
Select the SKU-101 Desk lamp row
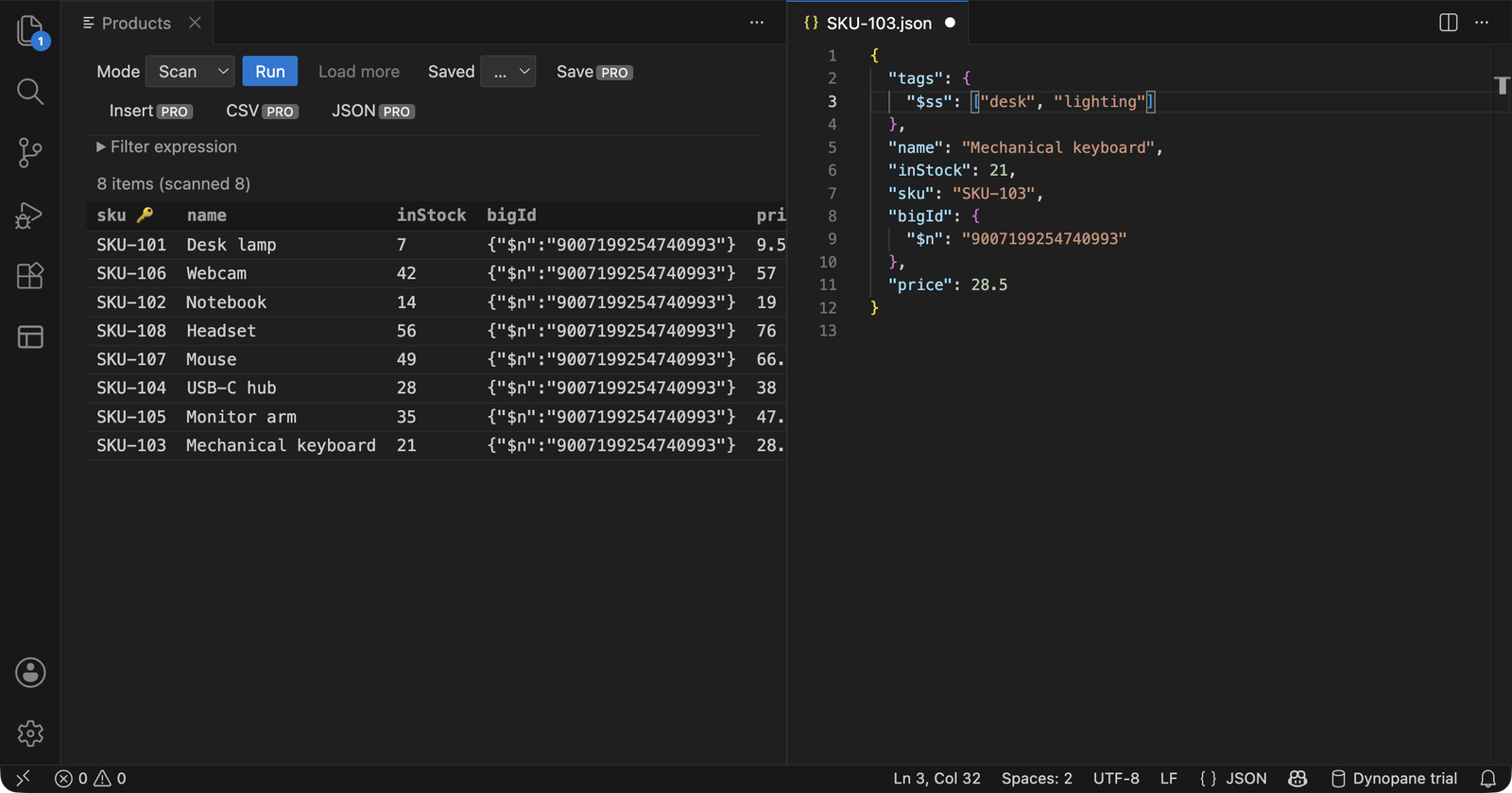(437, 245)
